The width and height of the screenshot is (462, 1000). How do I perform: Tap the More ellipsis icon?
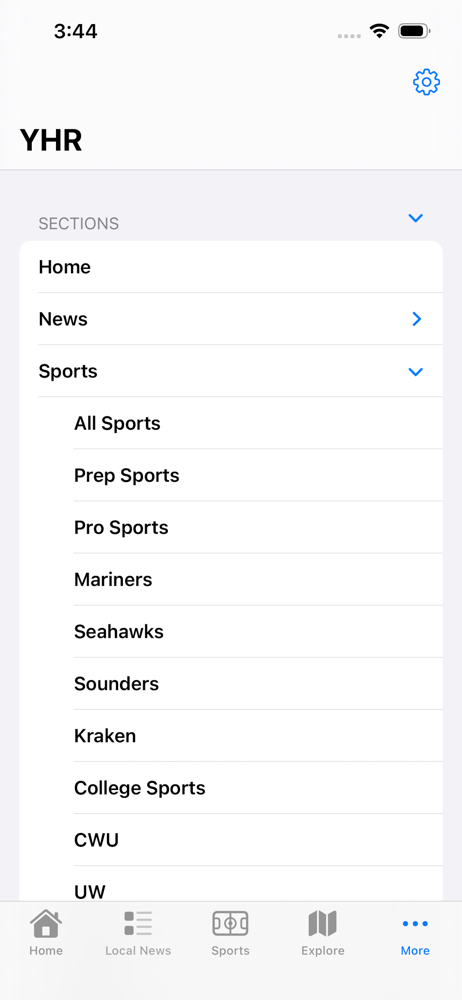coord(415,923)
